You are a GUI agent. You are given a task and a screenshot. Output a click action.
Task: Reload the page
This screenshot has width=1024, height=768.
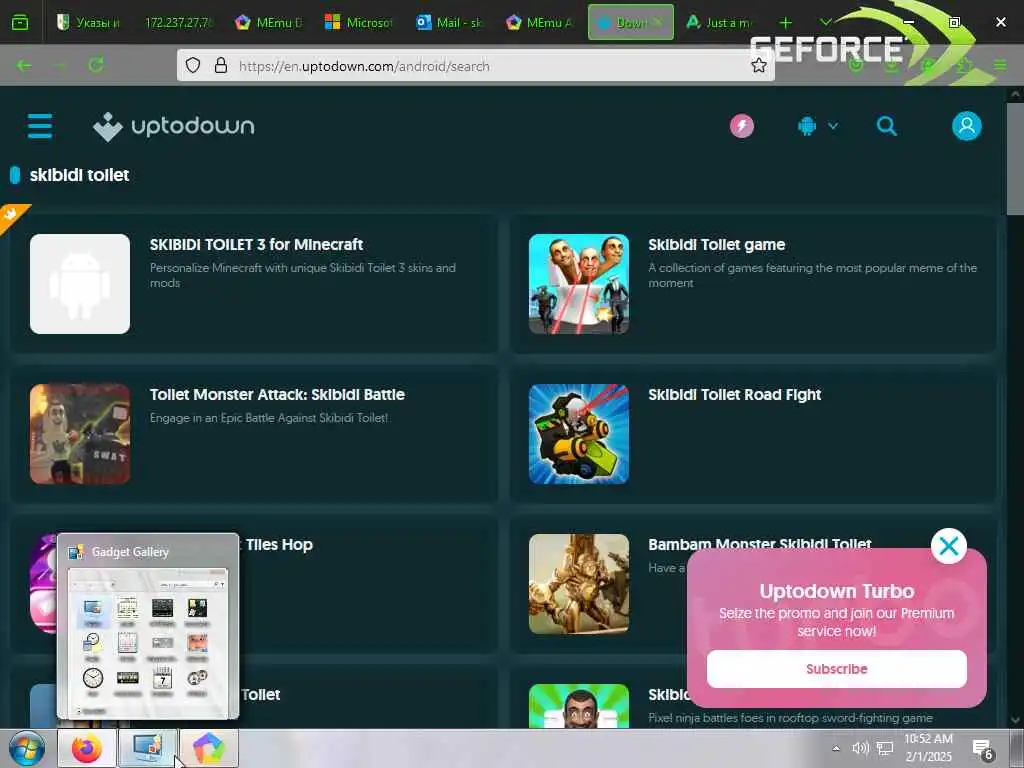96,65
